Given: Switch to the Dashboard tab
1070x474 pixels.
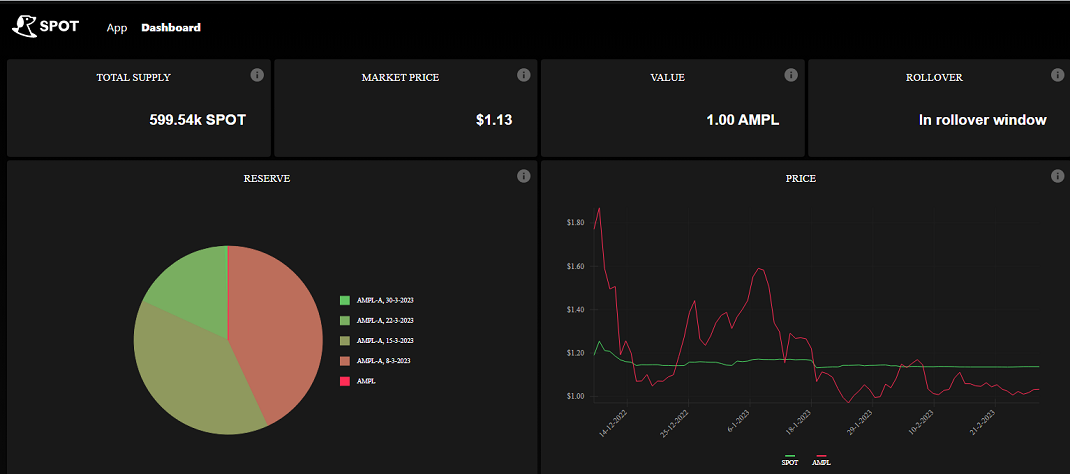Looking at the screenshot, I should click(171, 28).
